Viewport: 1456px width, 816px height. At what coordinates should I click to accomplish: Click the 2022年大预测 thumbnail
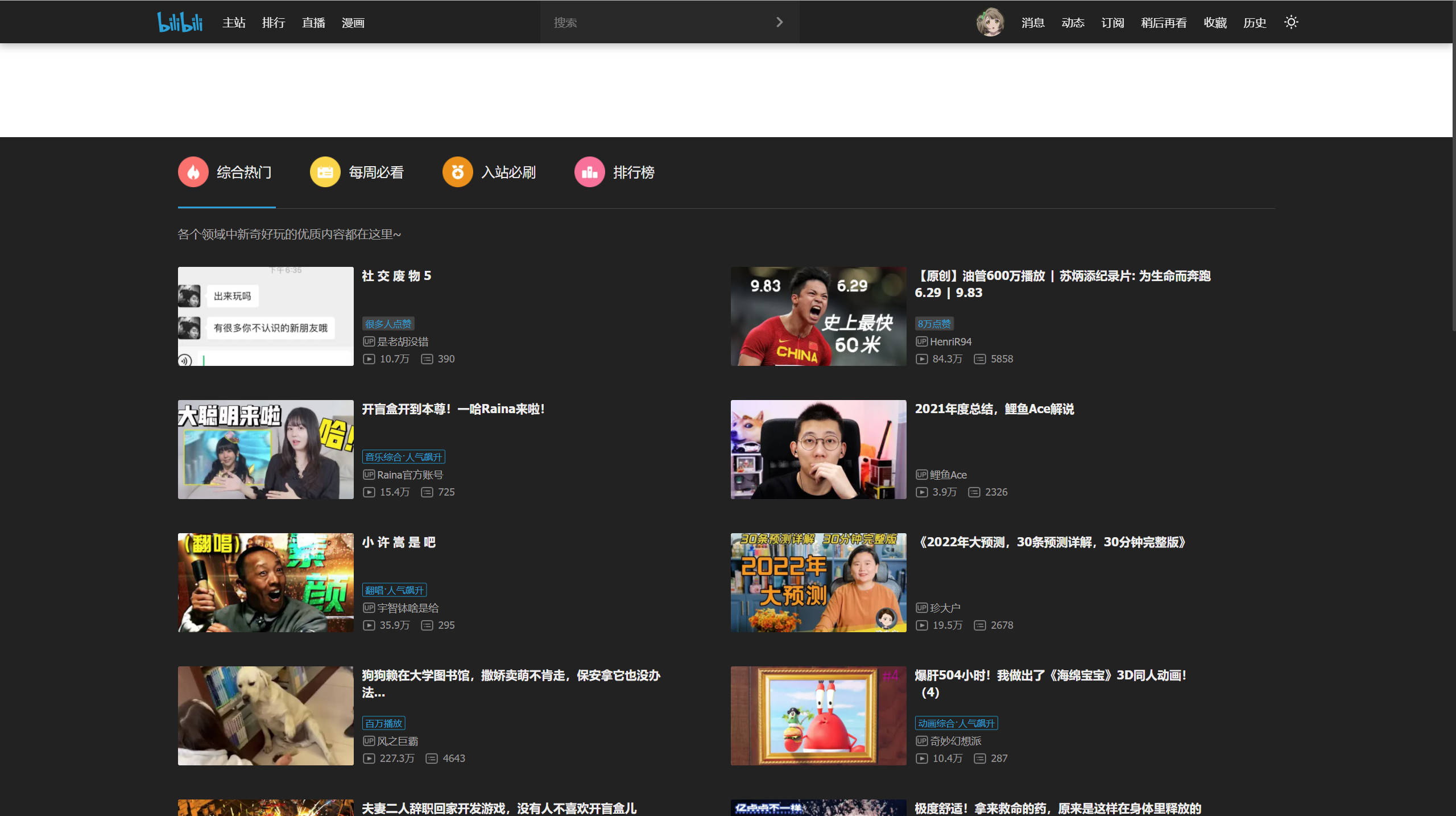pos(818,583)
